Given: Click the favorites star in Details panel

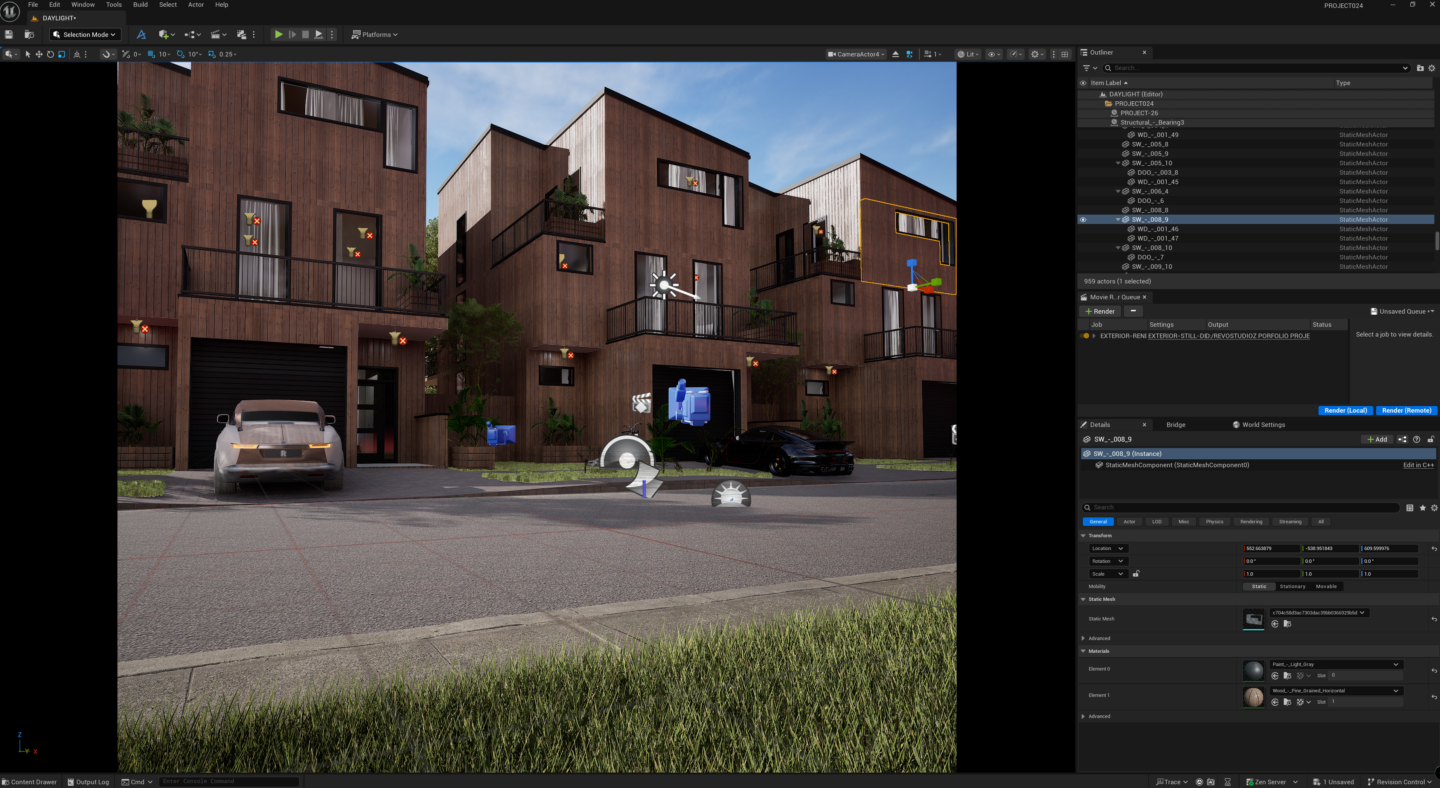Looking at the screenshot, I should click(x=1422, y=508).
